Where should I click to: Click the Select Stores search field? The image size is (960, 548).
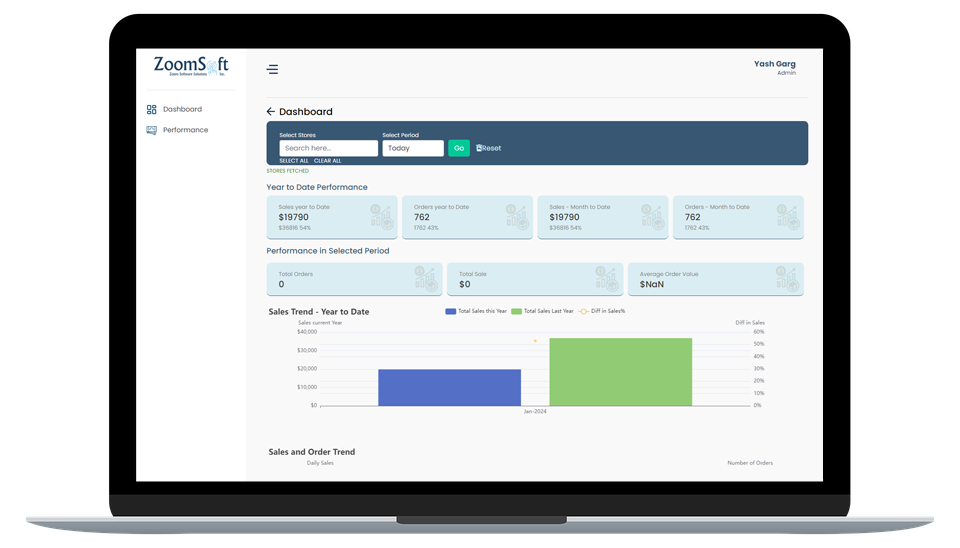click(329, 148)
